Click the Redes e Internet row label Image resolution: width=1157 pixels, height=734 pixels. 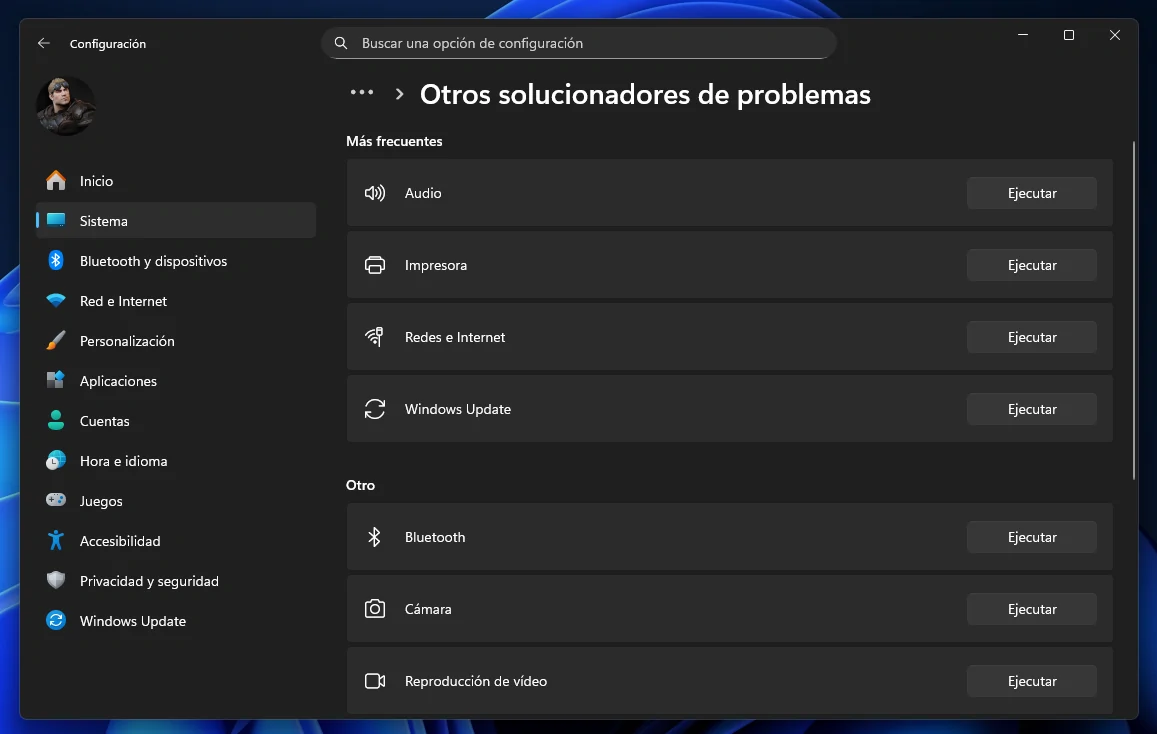pyautogui.click(x=455, y=337)
